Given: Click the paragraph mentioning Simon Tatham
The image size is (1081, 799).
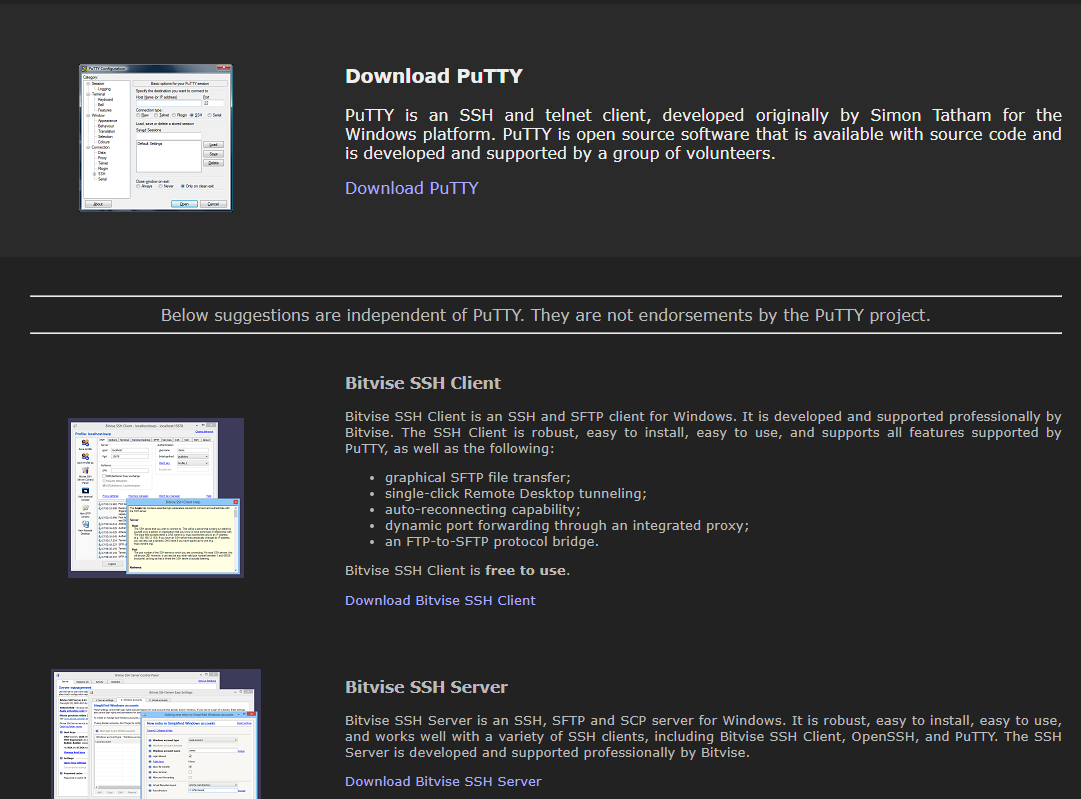Looking at the screenshot, I should [x=703, y=134].
